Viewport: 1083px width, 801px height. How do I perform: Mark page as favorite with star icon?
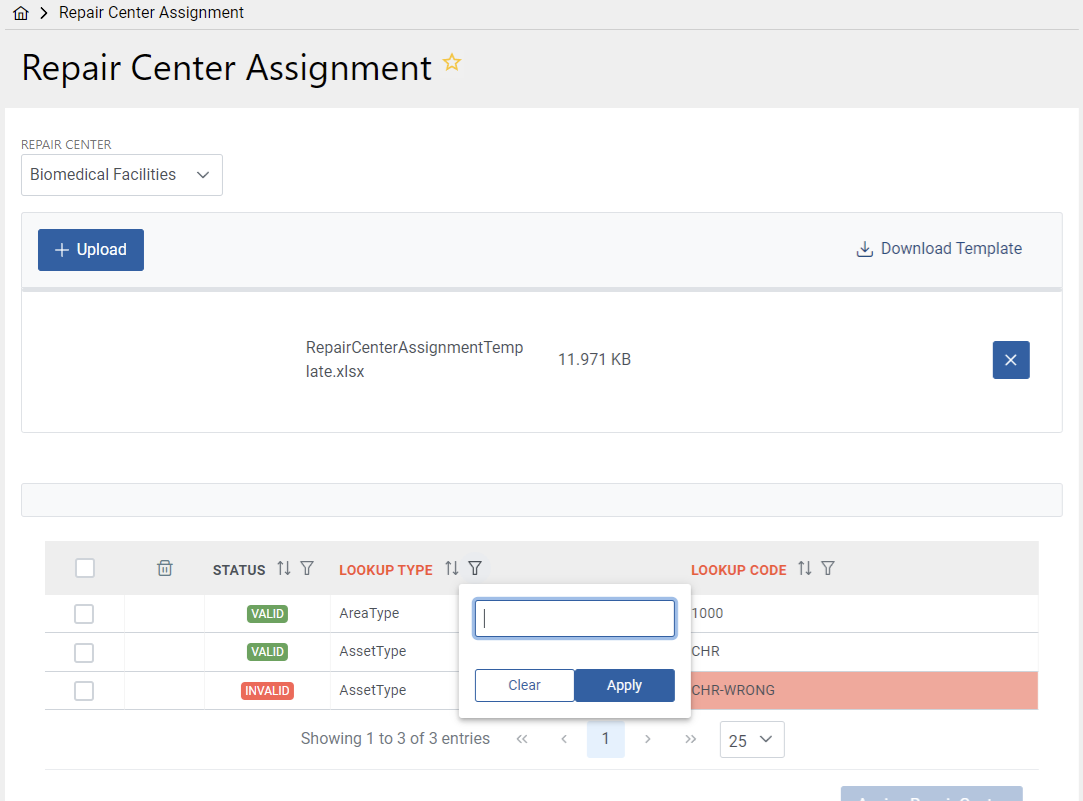452,63
